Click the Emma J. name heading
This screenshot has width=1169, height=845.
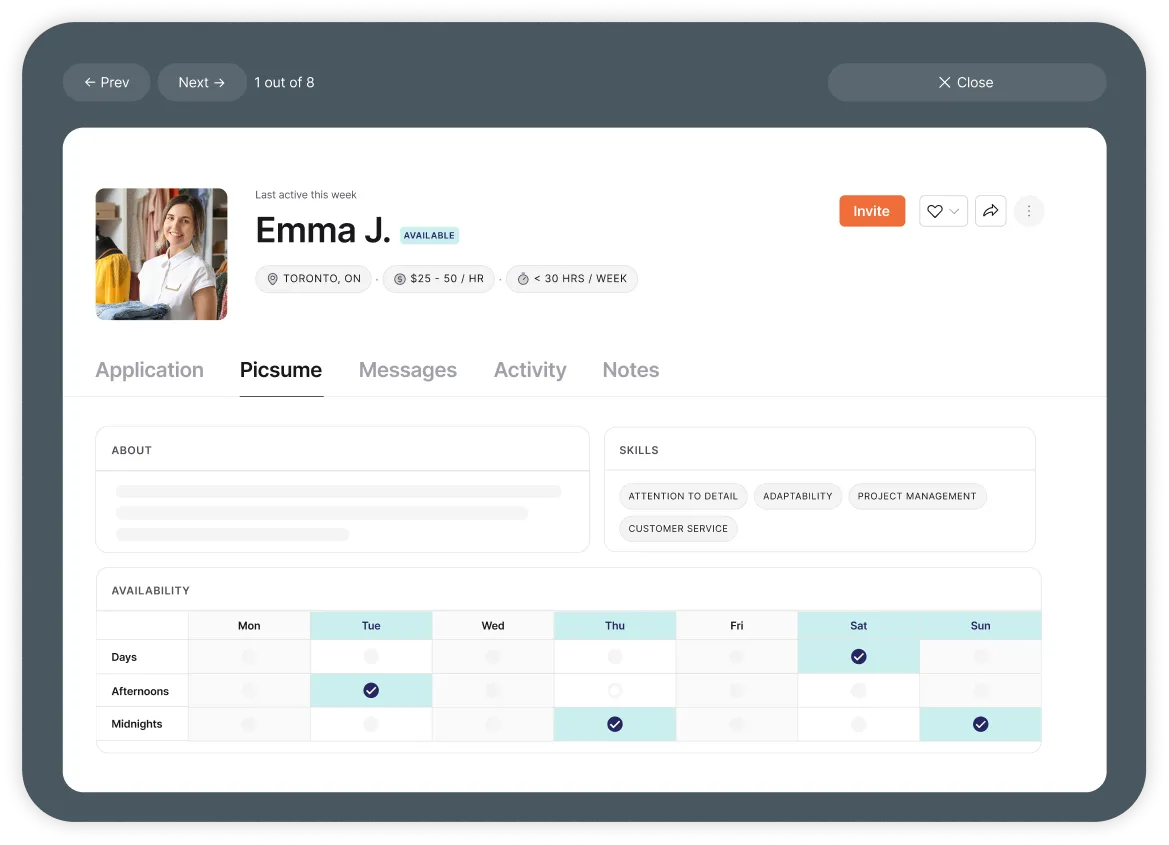323,230
